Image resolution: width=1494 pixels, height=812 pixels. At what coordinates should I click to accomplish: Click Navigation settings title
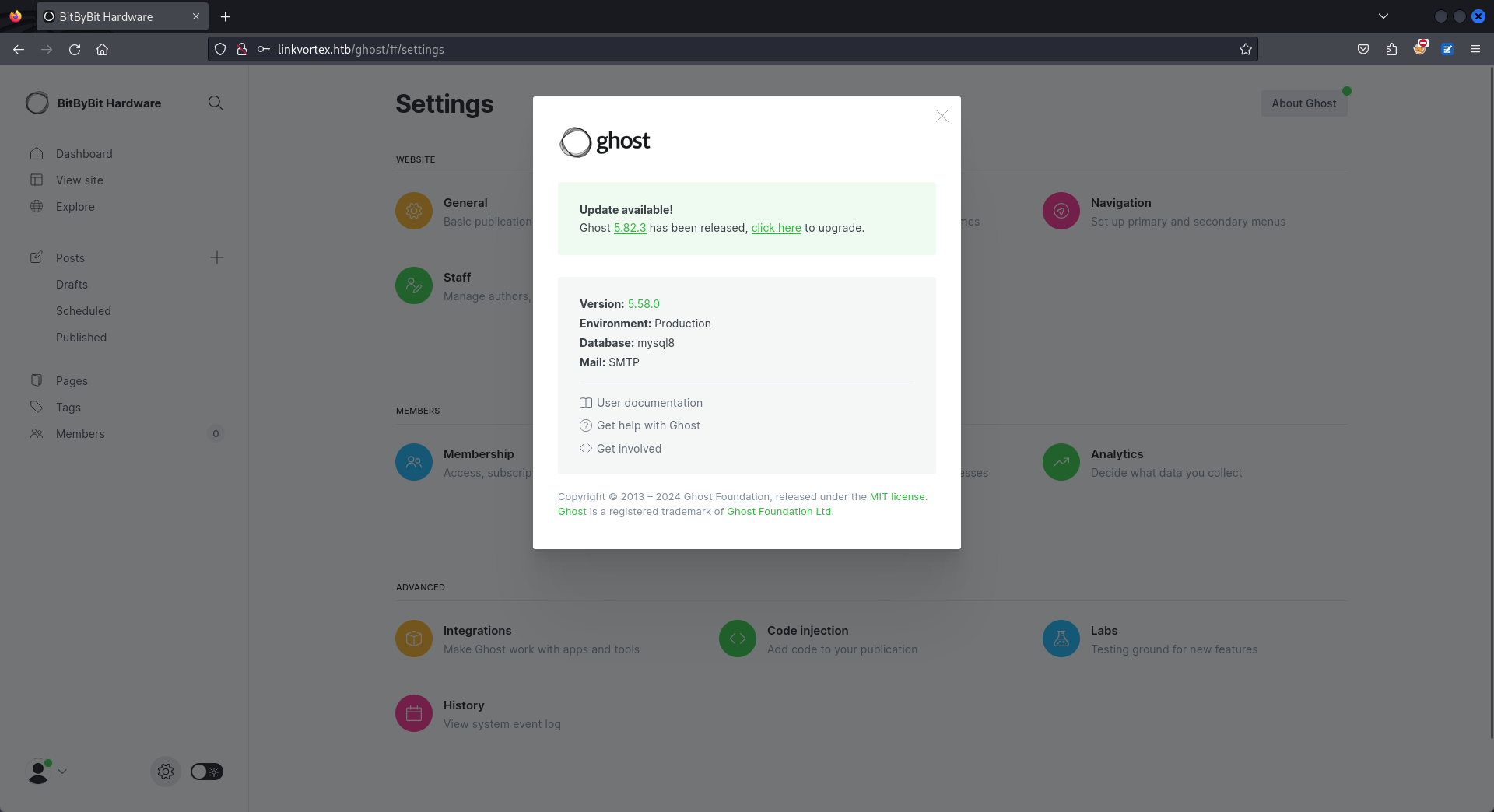click(1120, 203)
